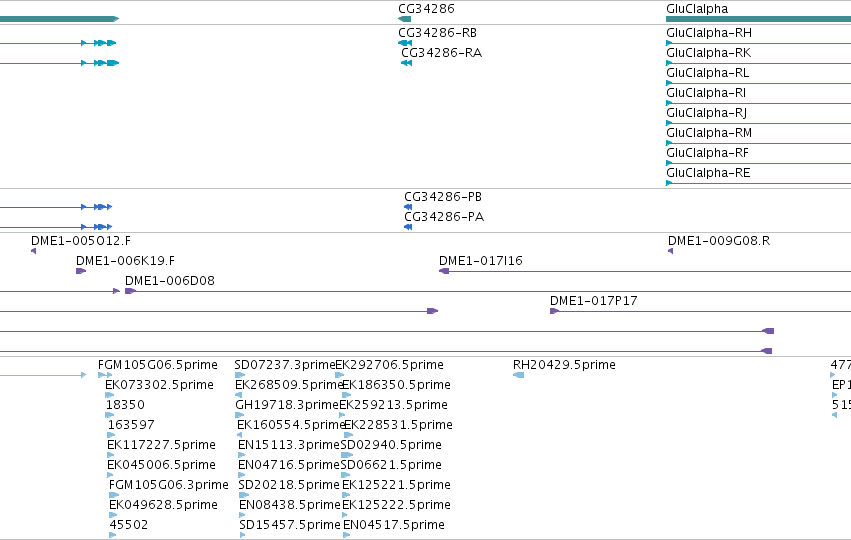Click the EK049628.5prime EST label
The image size is (851, 540).
tap(163, 505)
